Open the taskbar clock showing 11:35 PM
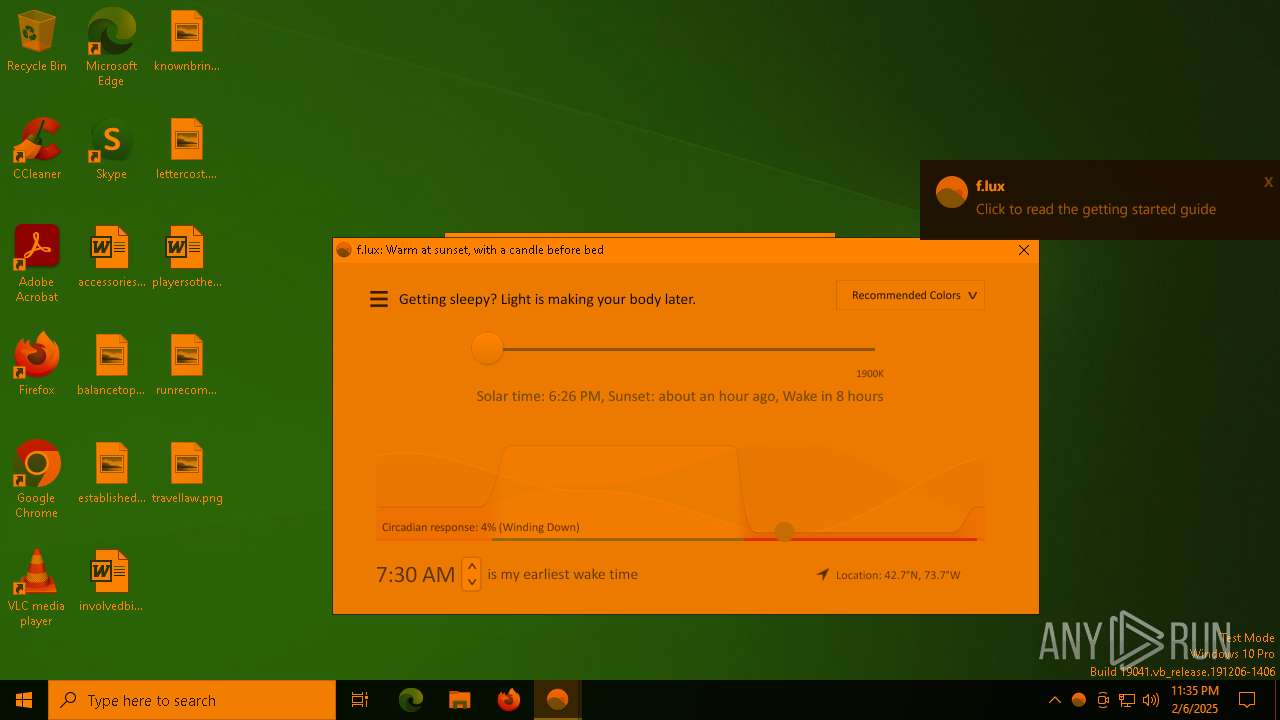 click(1195, 700)
